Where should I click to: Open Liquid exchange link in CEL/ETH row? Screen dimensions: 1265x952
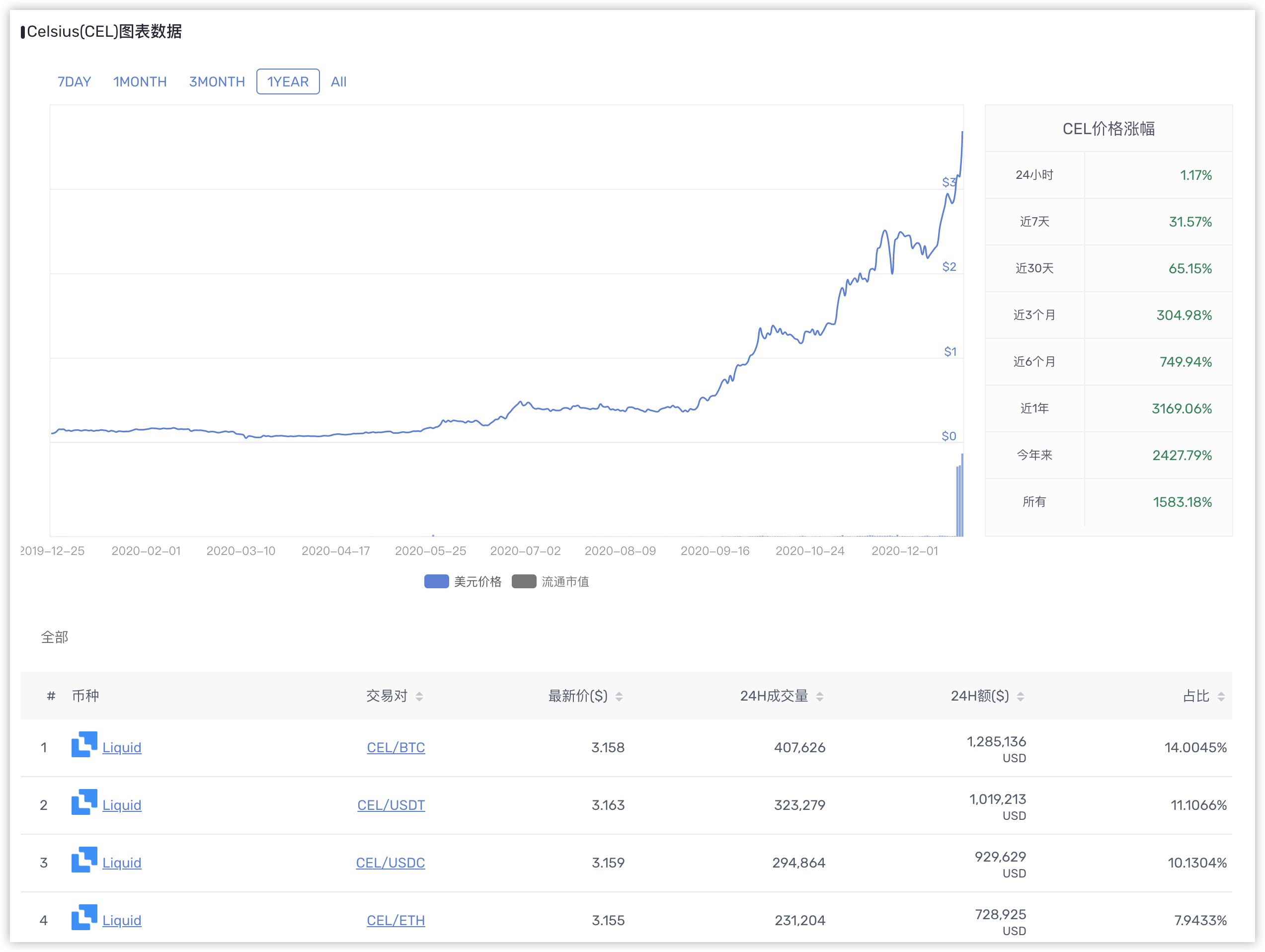click(x=122, y=921)
